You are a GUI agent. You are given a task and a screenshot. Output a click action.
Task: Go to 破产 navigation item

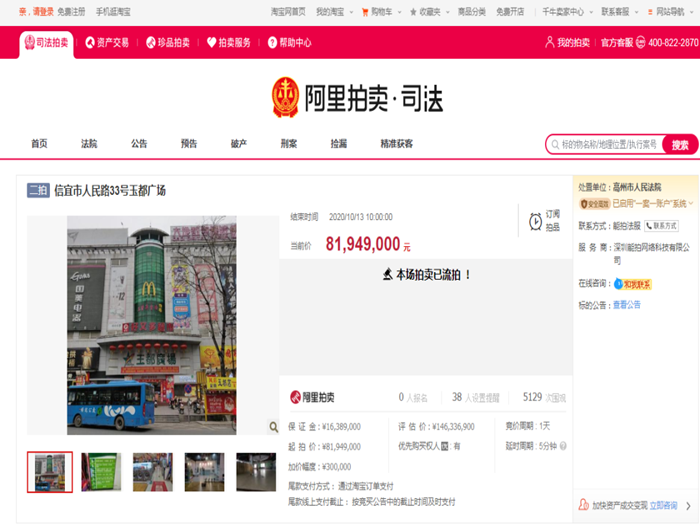[x=239, y=144]
